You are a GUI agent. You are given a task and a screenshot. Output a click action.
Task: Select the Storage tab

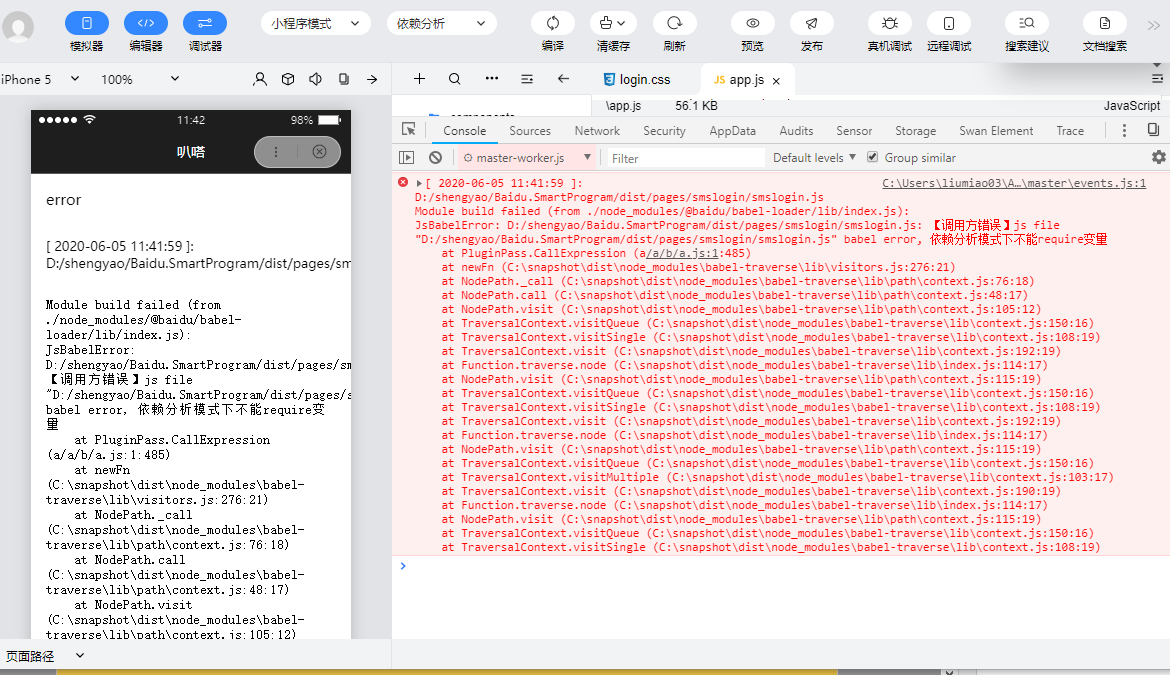coord(916,131)
